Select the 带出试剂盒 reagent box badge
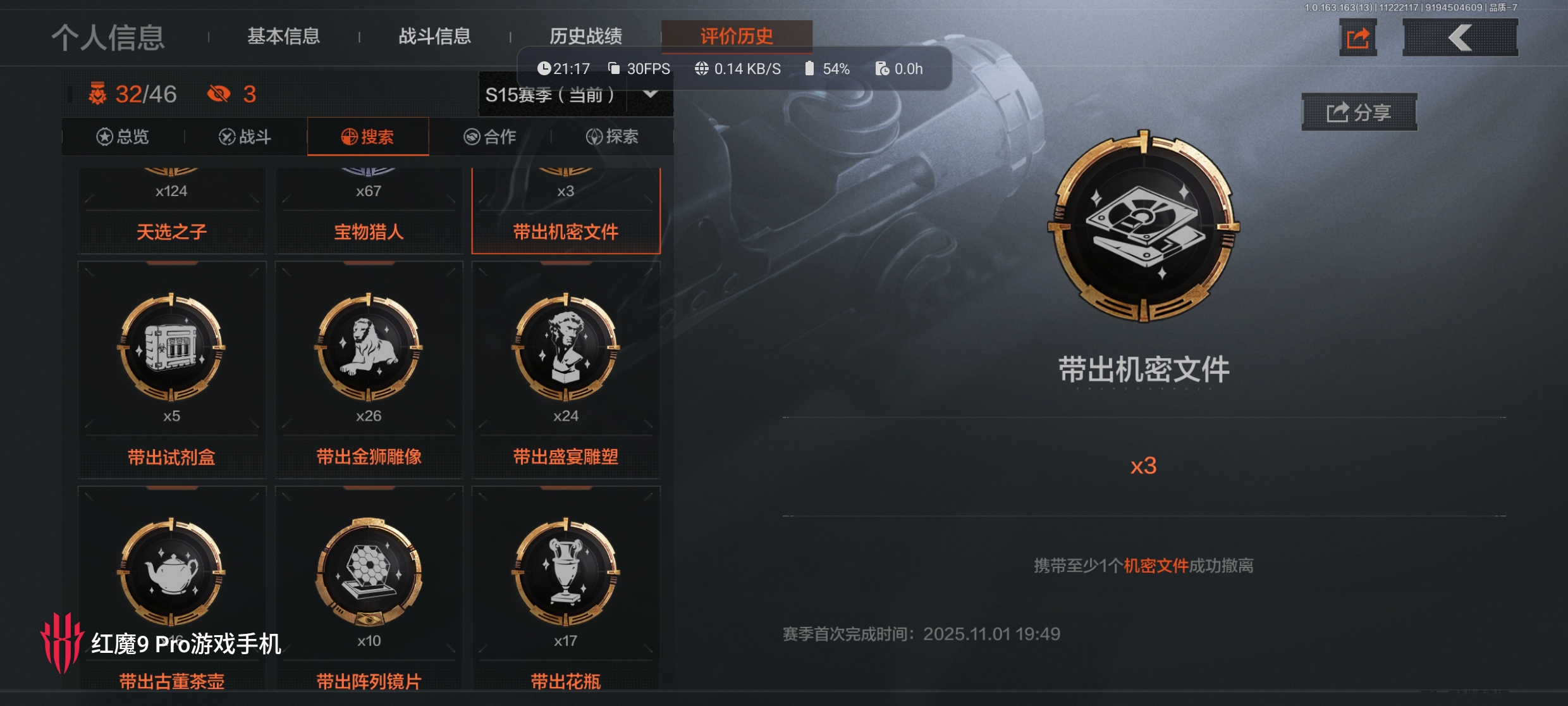Image resolution: width=1568 pixels, height=706 pixels. (172, 370)
